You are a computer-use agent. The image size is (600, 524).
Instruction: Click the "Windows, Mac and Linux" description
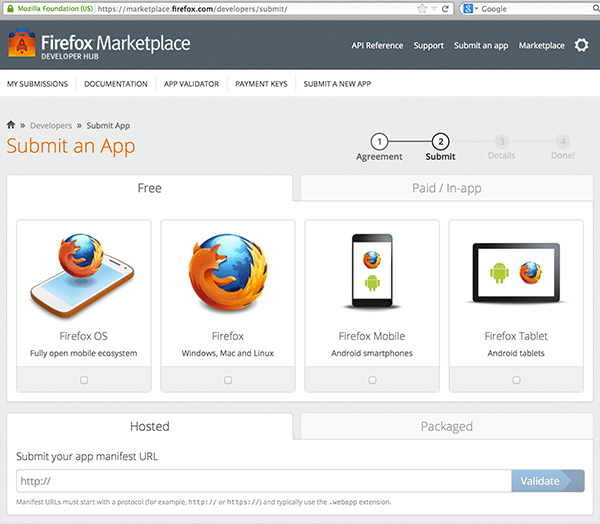tap(228, 353)
